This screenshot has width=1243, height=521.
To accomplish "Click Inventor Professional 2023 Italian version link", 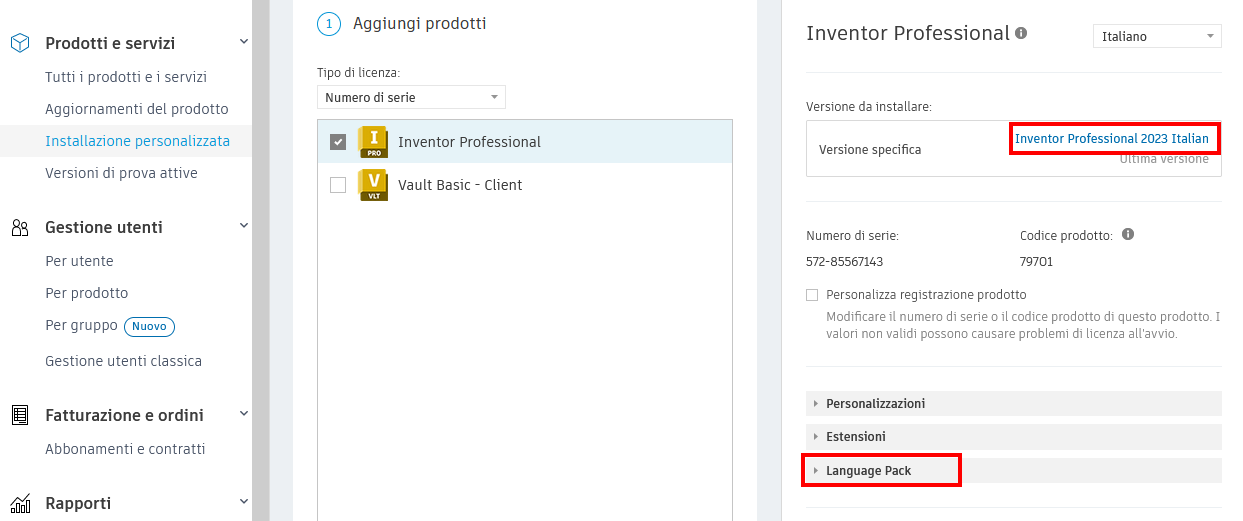I will click(1111, 138).
